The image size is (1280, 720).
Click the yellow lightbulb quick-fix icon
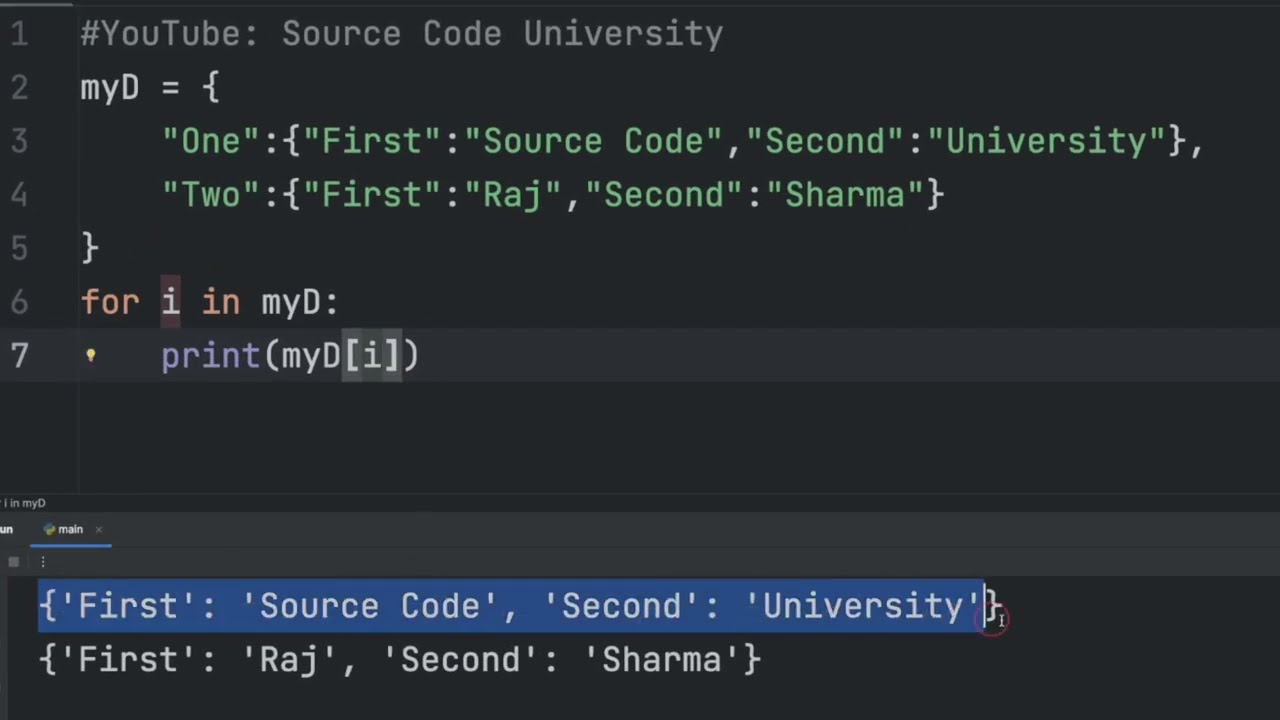[90, 355]
